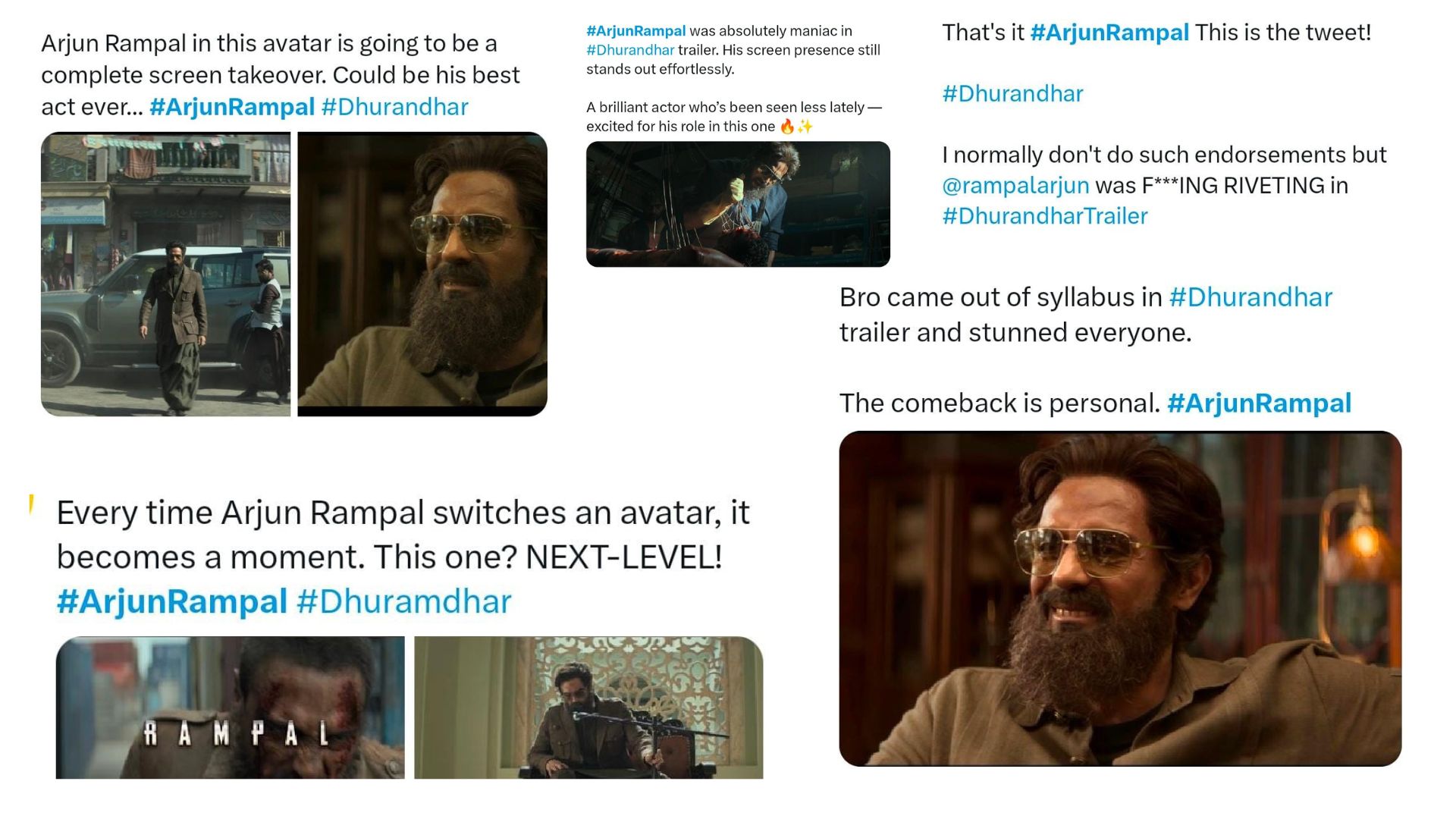Open the street scene SUV photo
The height and width of the screenshot is (819, 1456).
pos(165,274)
